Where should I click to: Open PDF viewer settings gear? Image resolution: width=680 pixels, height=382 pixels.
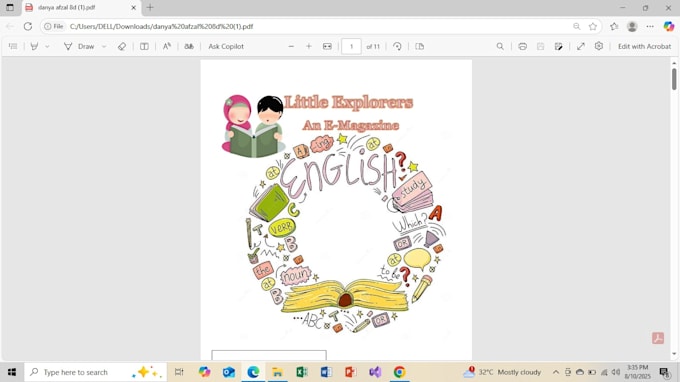click(599, 46)
